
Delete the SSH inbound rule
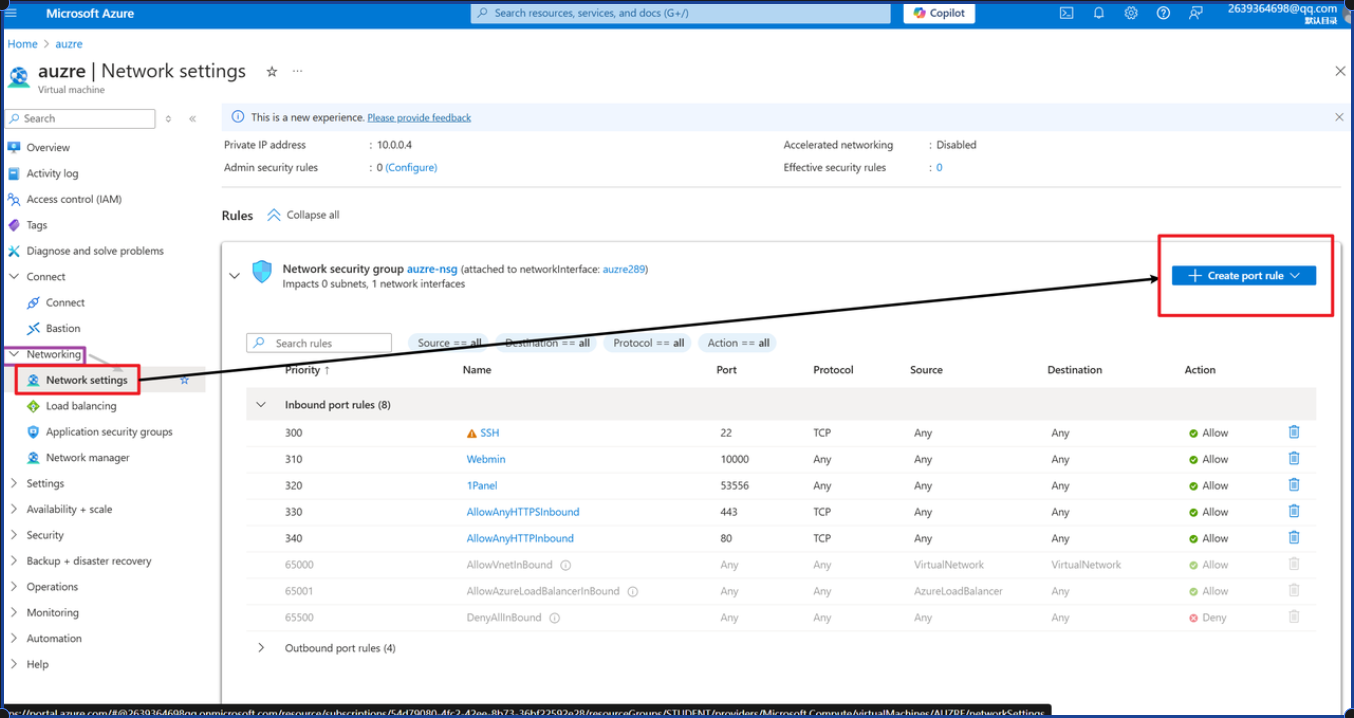[1294, 432]
